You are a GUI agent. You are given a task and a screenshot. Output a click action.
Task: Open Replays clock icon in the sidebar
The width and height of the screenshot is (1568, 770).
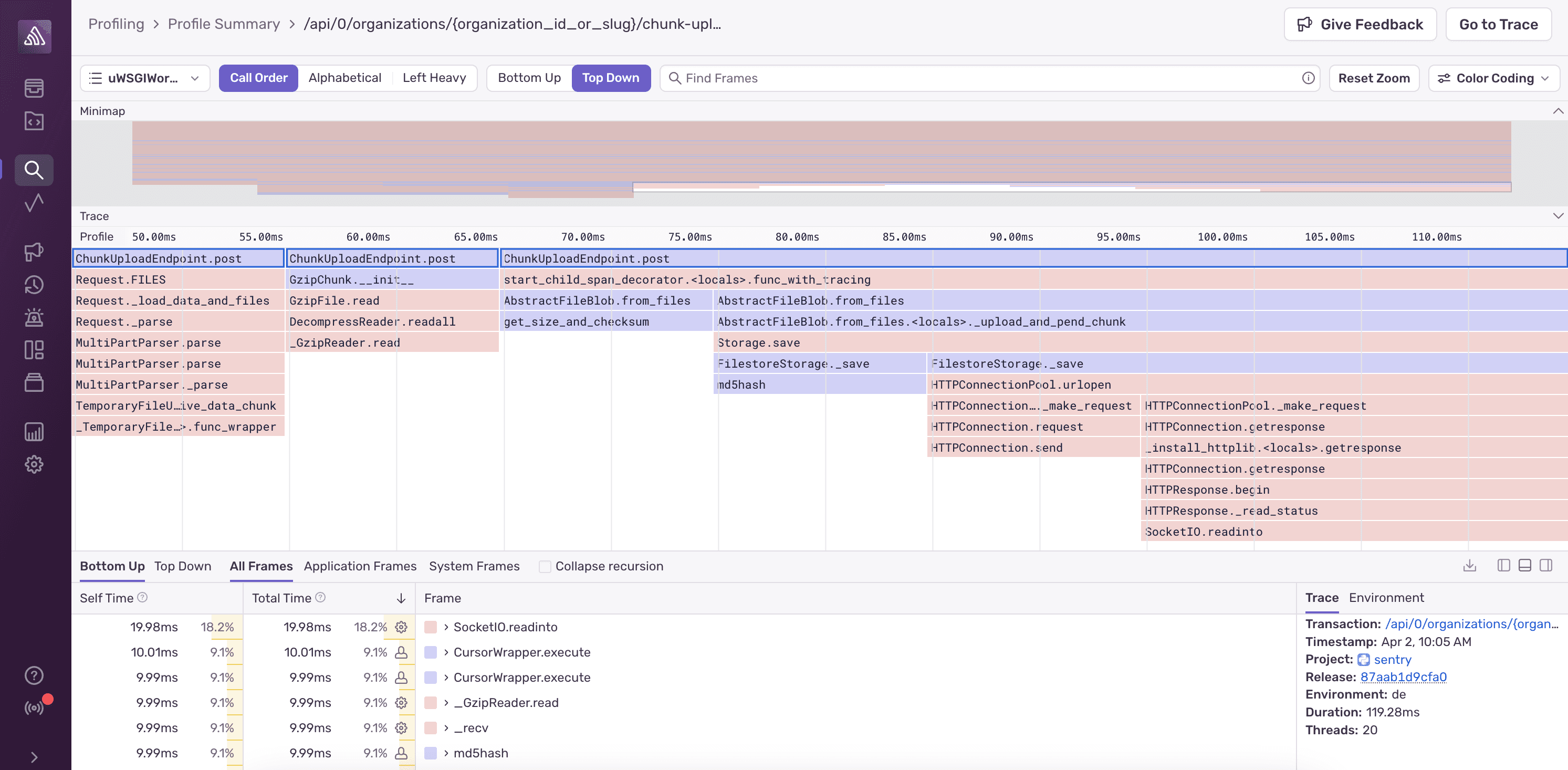(34, 284)
